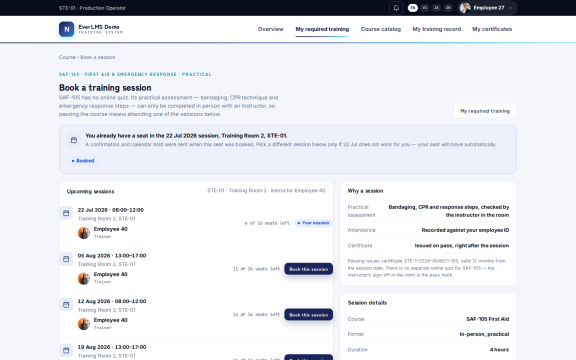
Task: Click the 6 of 16 seats left text
Action: (x=267, y=223)
